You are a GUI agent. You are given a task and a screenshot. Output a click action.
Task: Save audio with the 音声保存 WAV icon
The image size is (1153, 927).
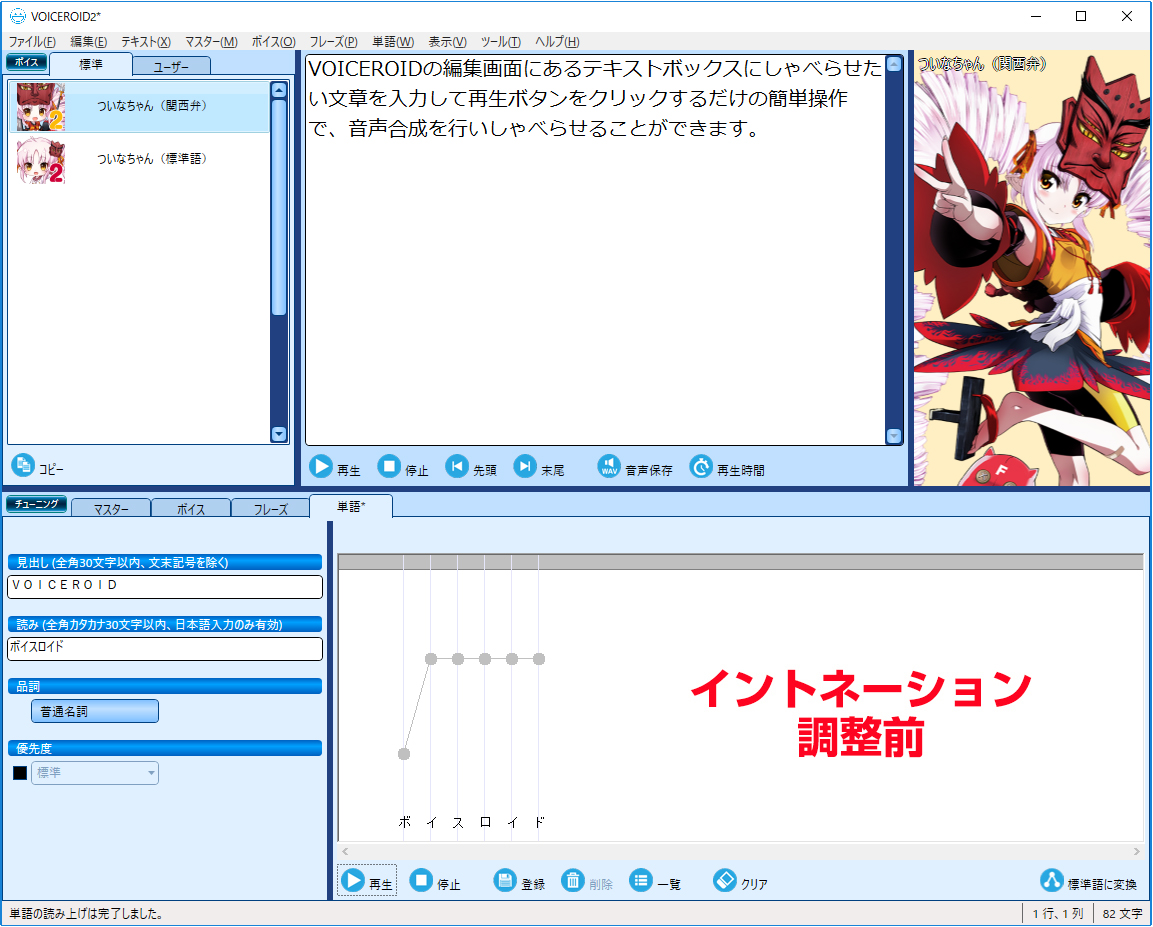609,467
